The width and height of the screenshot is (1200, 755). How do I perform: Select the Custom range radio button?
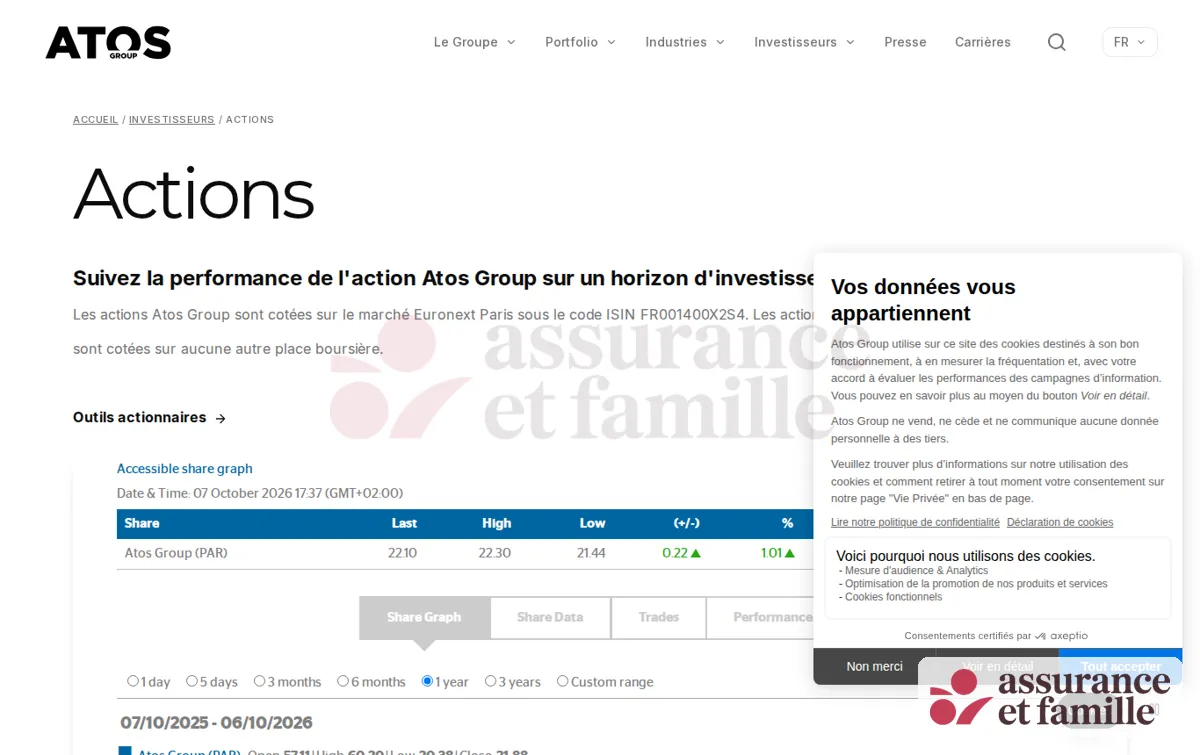point(563,681)
